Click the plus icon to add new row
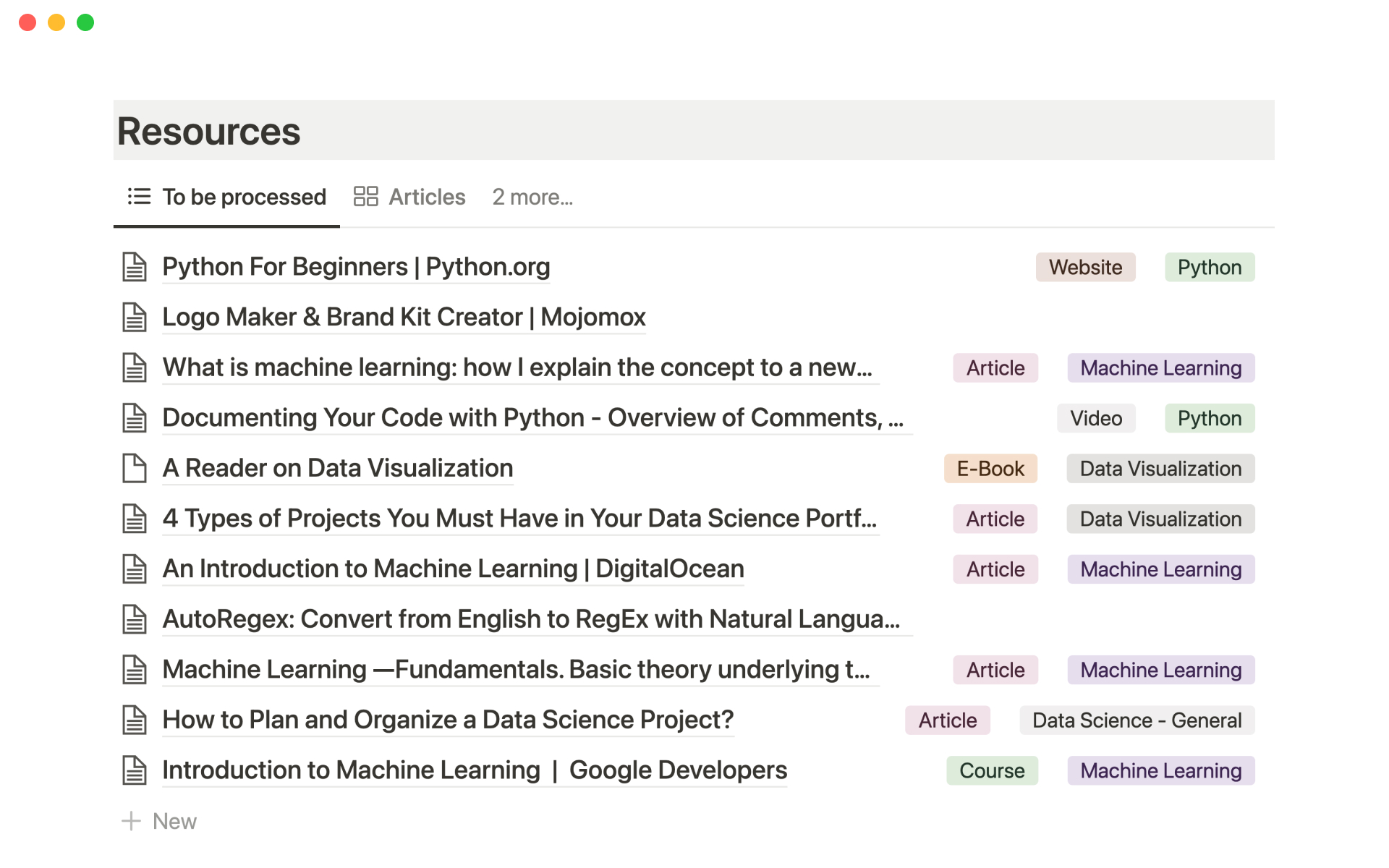Viewport: 1389px width, 868px height. [131, 821]
